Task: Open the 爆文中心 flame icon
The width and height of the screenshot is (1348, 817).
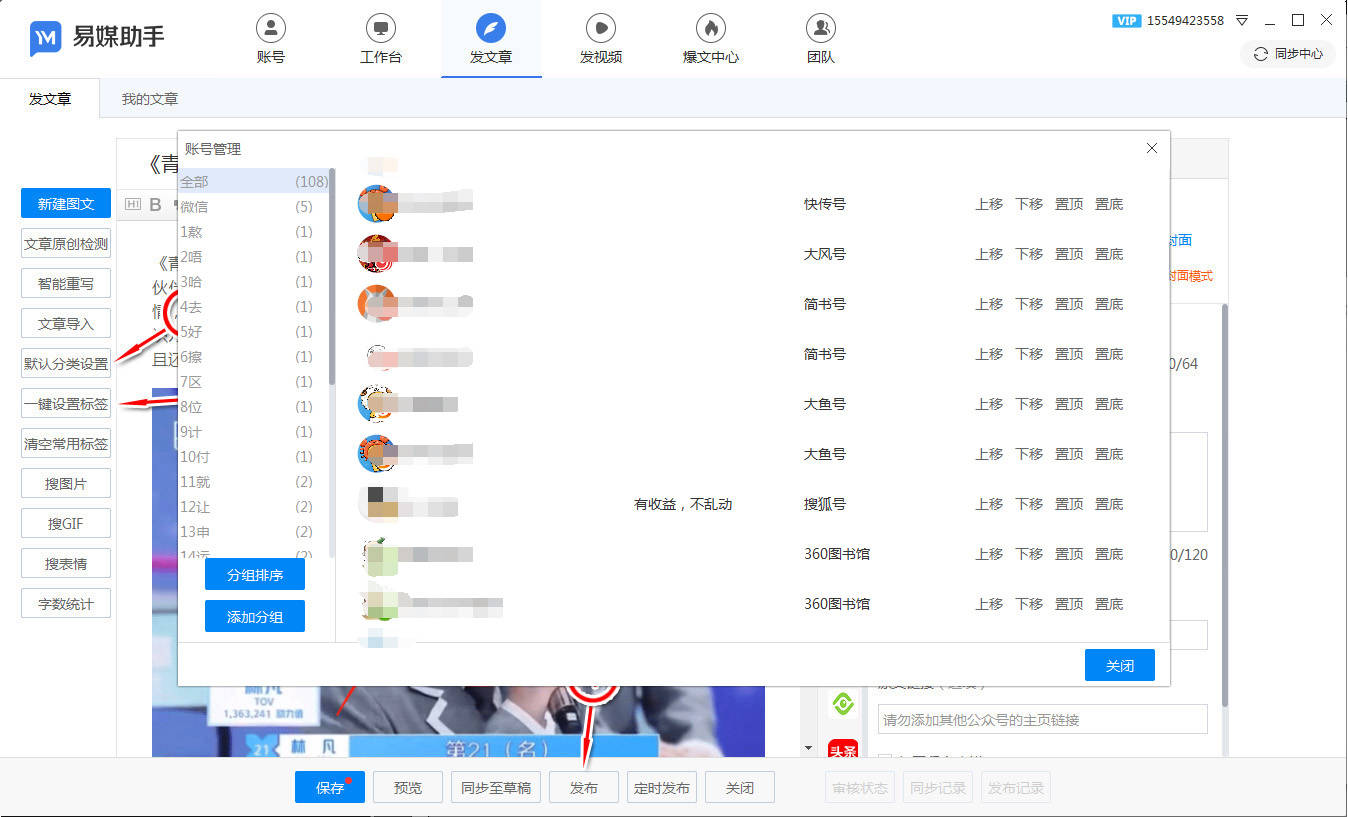Action: click(710, 28)
